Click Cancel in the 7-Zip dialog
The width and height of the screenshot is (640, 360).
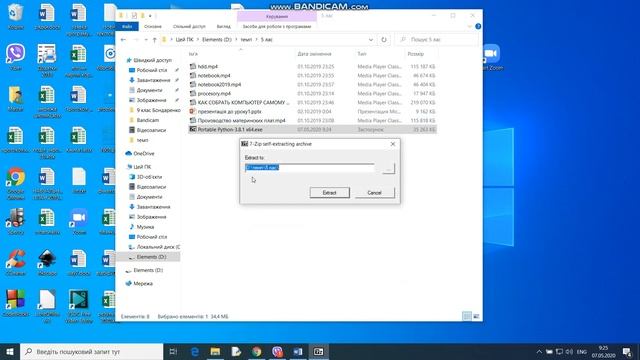point(374,193)
